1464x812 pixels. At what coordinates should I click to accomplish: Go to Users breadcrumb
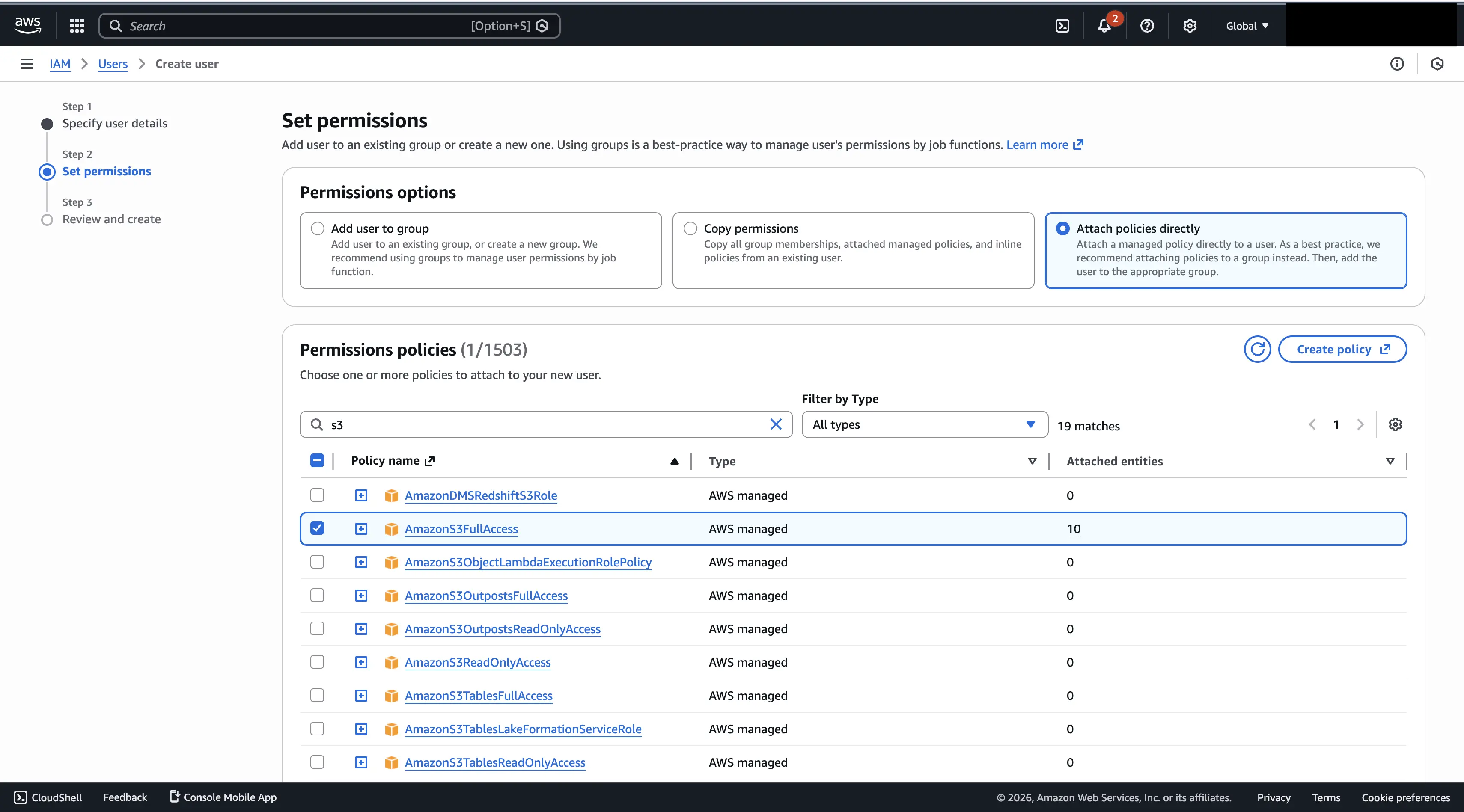tap(113, 64)
